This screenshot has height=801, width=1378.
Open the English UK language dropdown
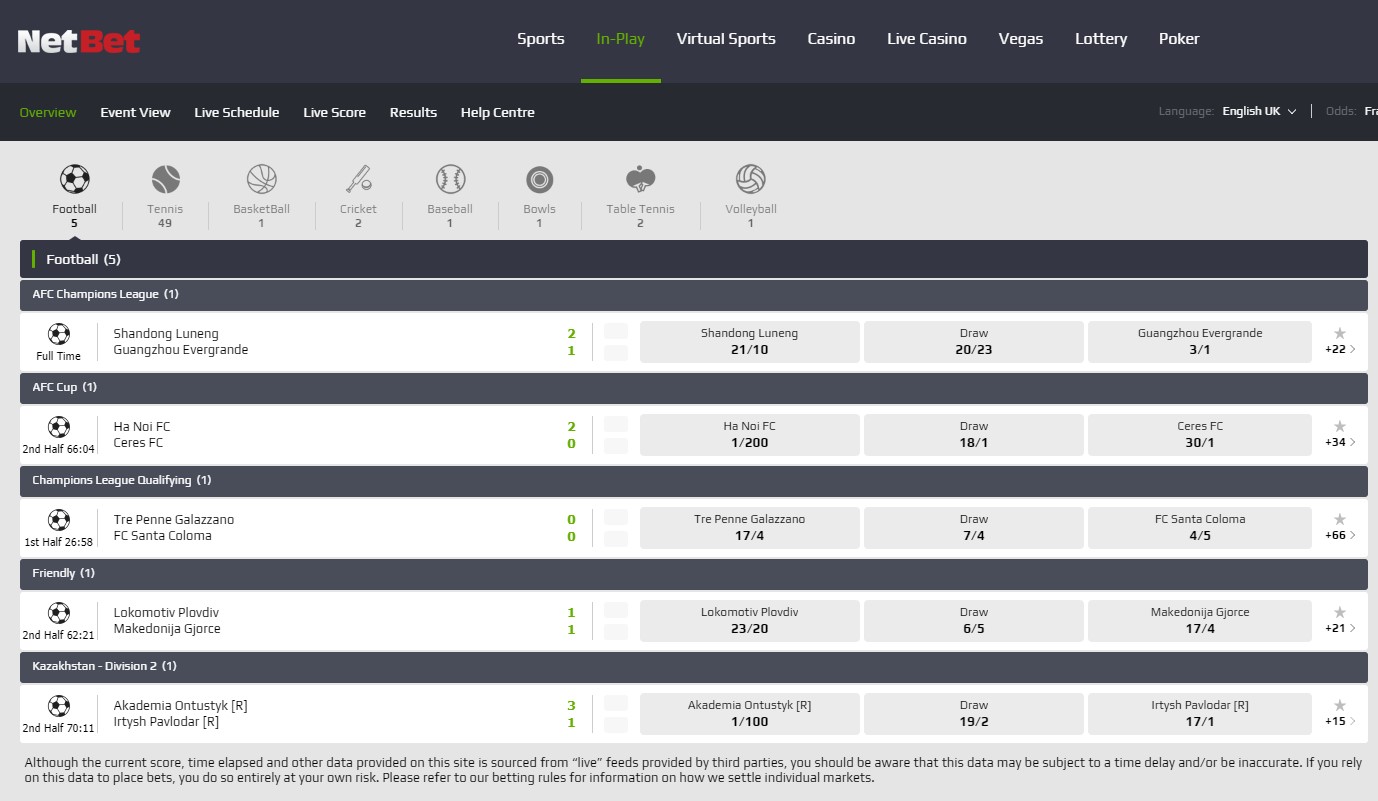pyautogui.click(x=1259, y=112)
